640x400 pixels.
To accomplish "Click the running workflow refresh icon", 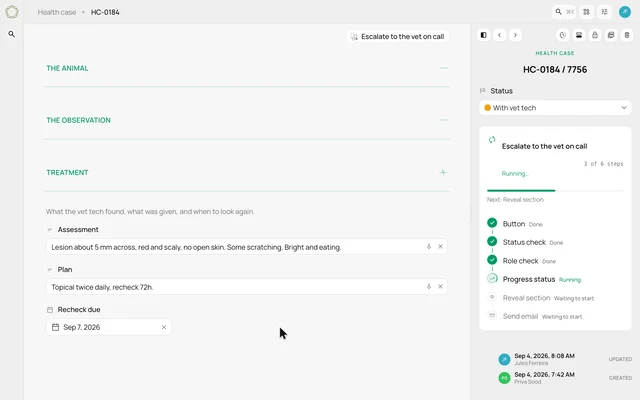I will point(492,140).
